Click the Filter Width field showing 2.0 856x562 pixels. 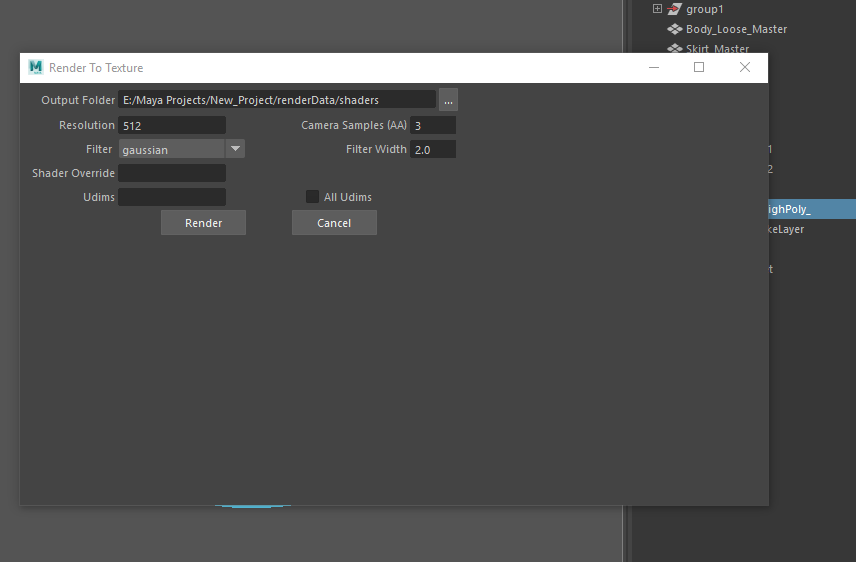point(433,149)
